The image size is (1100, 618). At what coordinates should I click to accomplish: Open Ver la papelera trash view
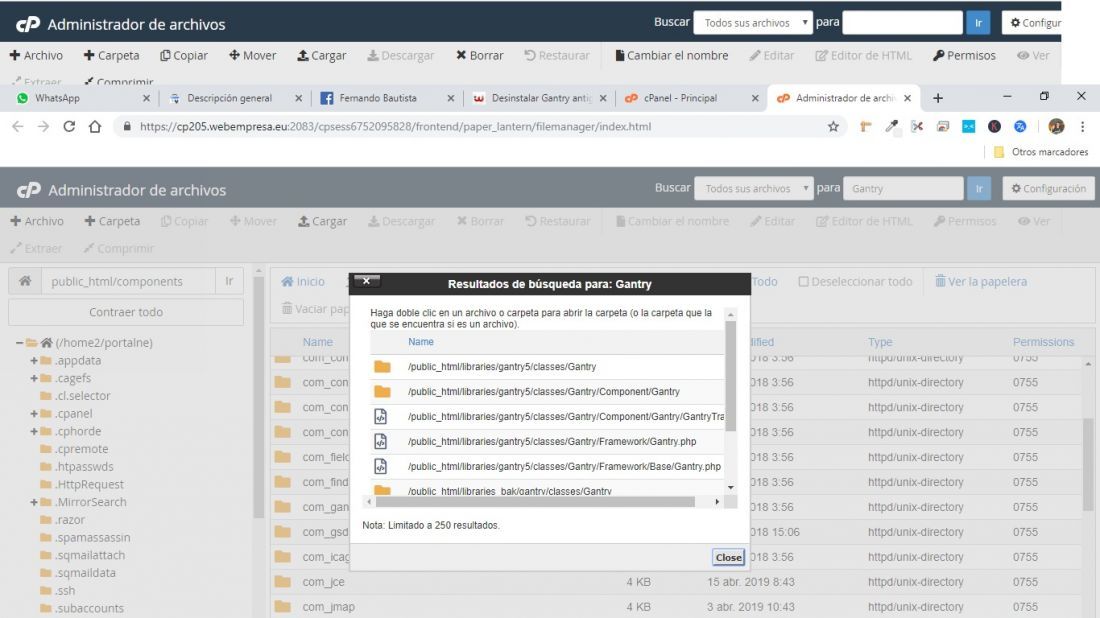(981, 281)
